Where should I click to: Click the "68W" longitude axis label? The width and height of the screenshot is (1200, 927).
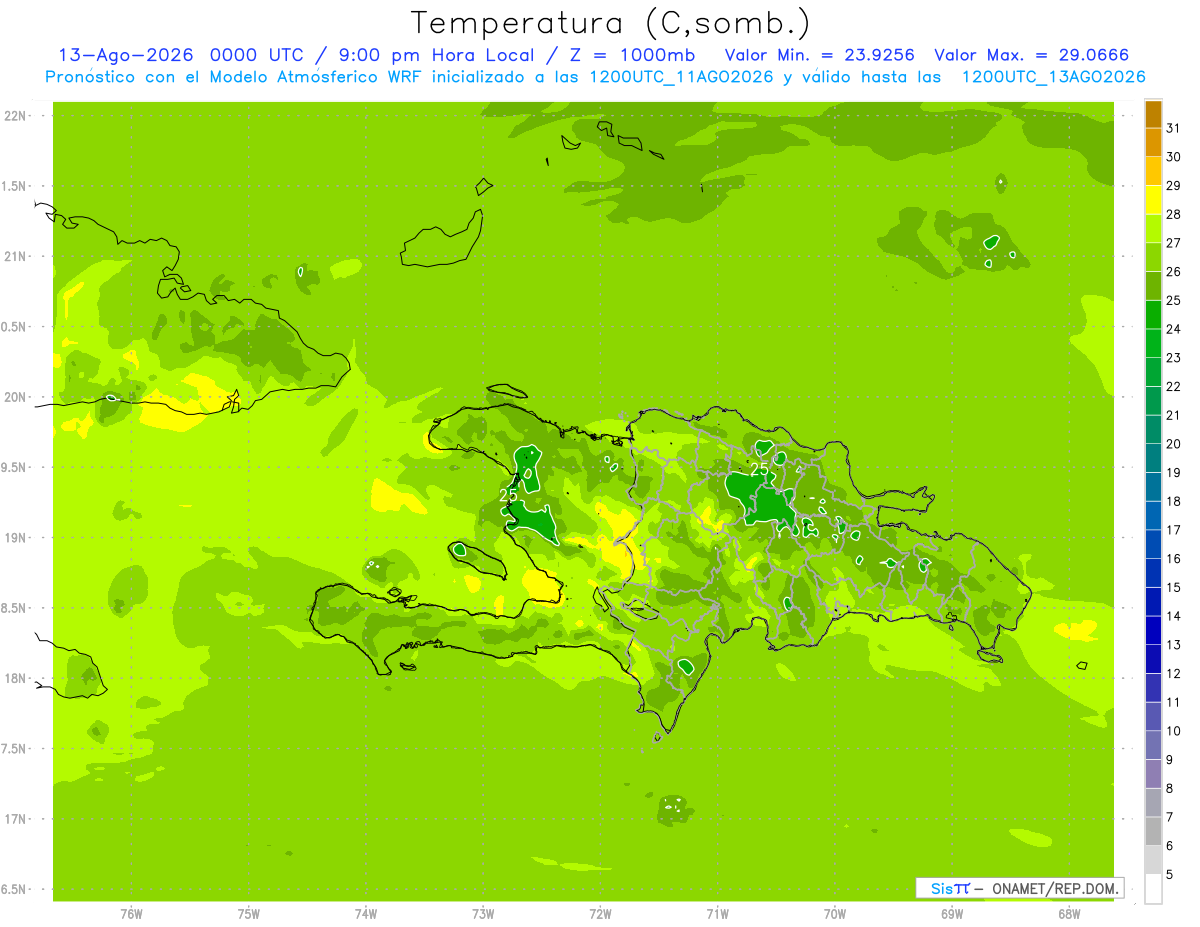tap(1069, 913)
